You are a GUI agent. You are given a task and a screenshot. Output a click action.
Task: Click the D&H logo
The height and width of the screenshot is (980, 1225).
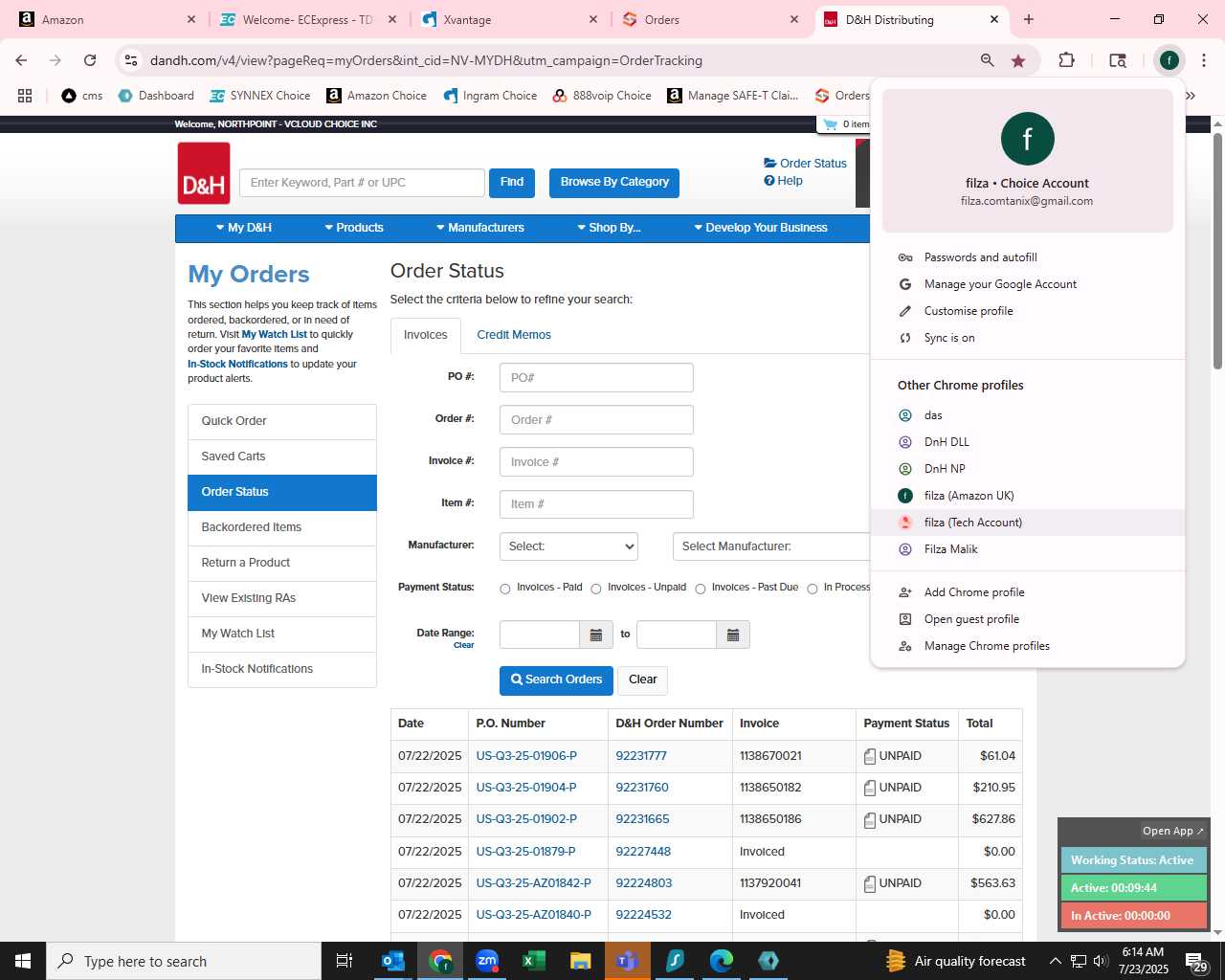[204, 173]
